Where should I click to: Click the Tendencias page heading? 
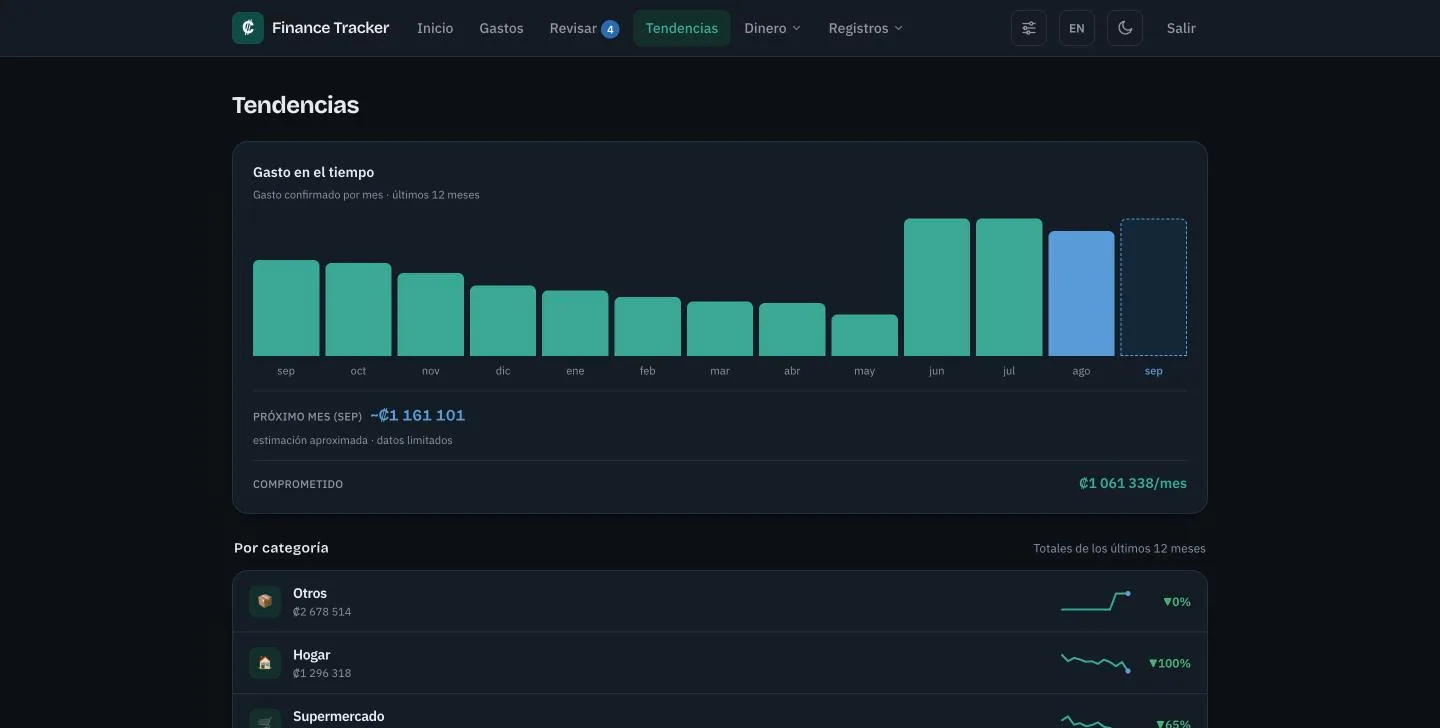pos(295,105)
